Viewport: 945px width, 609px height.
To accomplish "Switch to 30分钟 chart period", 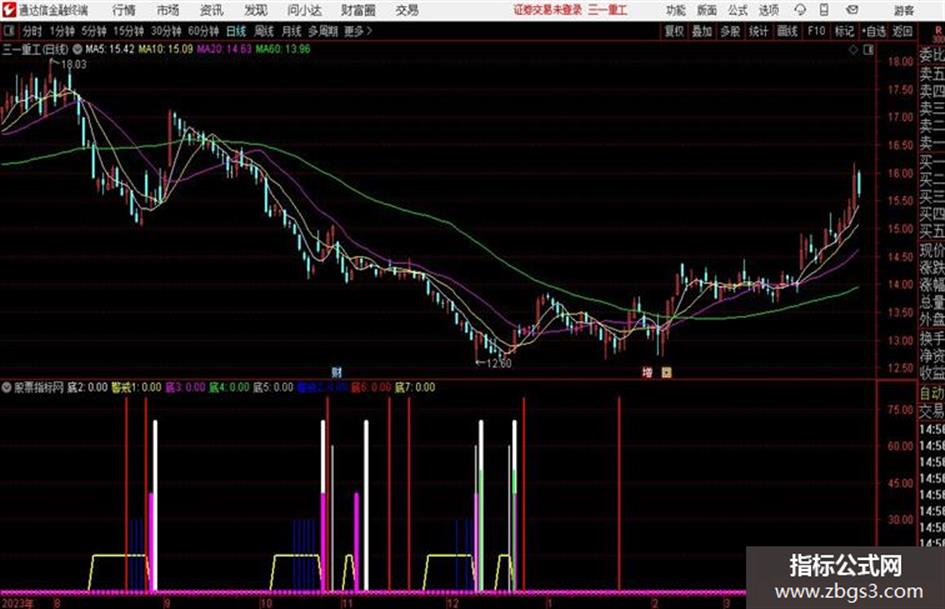I will pos(166,31).
